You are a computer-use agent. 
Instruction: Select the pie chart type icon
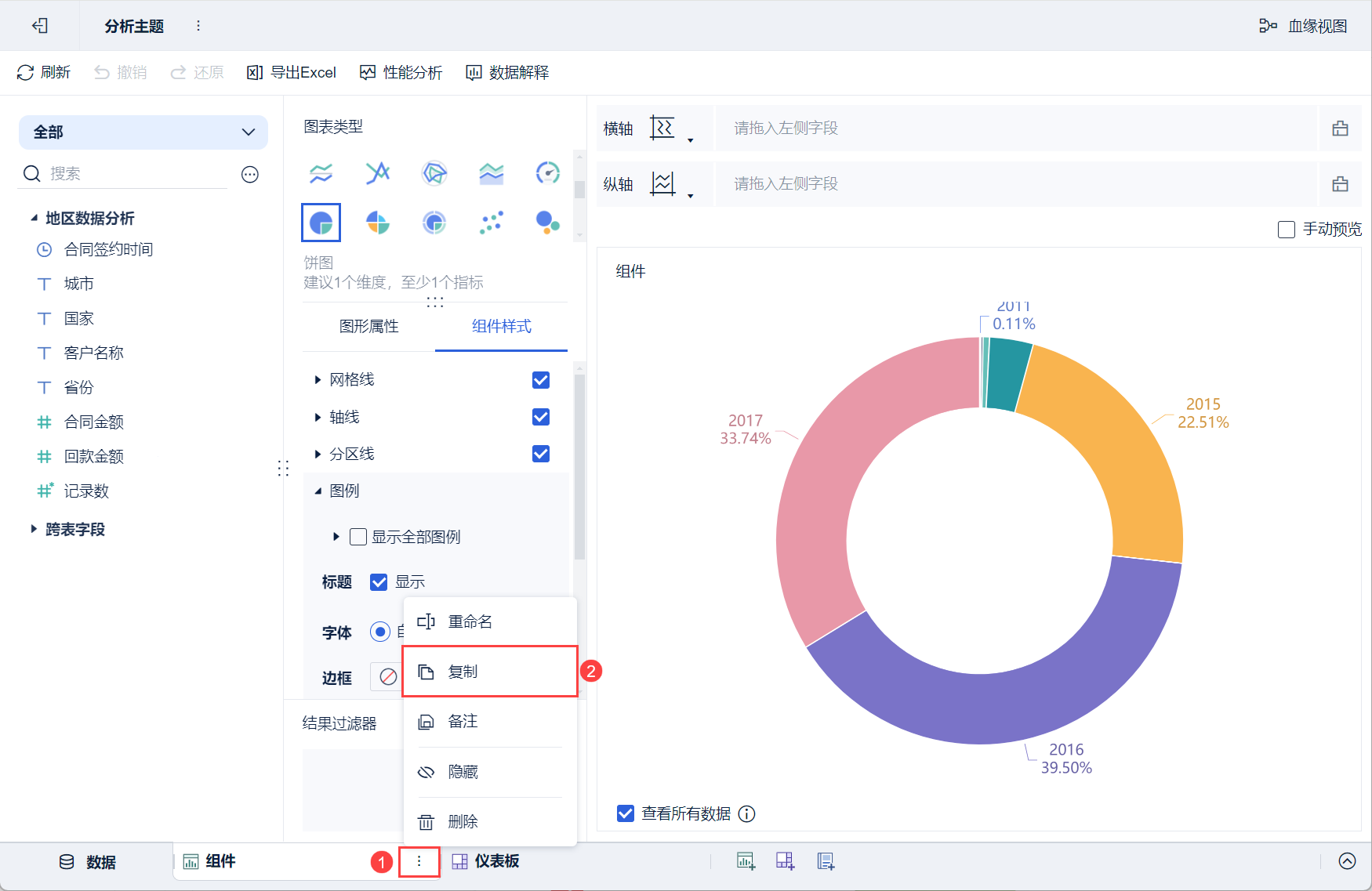pos(321,223)
